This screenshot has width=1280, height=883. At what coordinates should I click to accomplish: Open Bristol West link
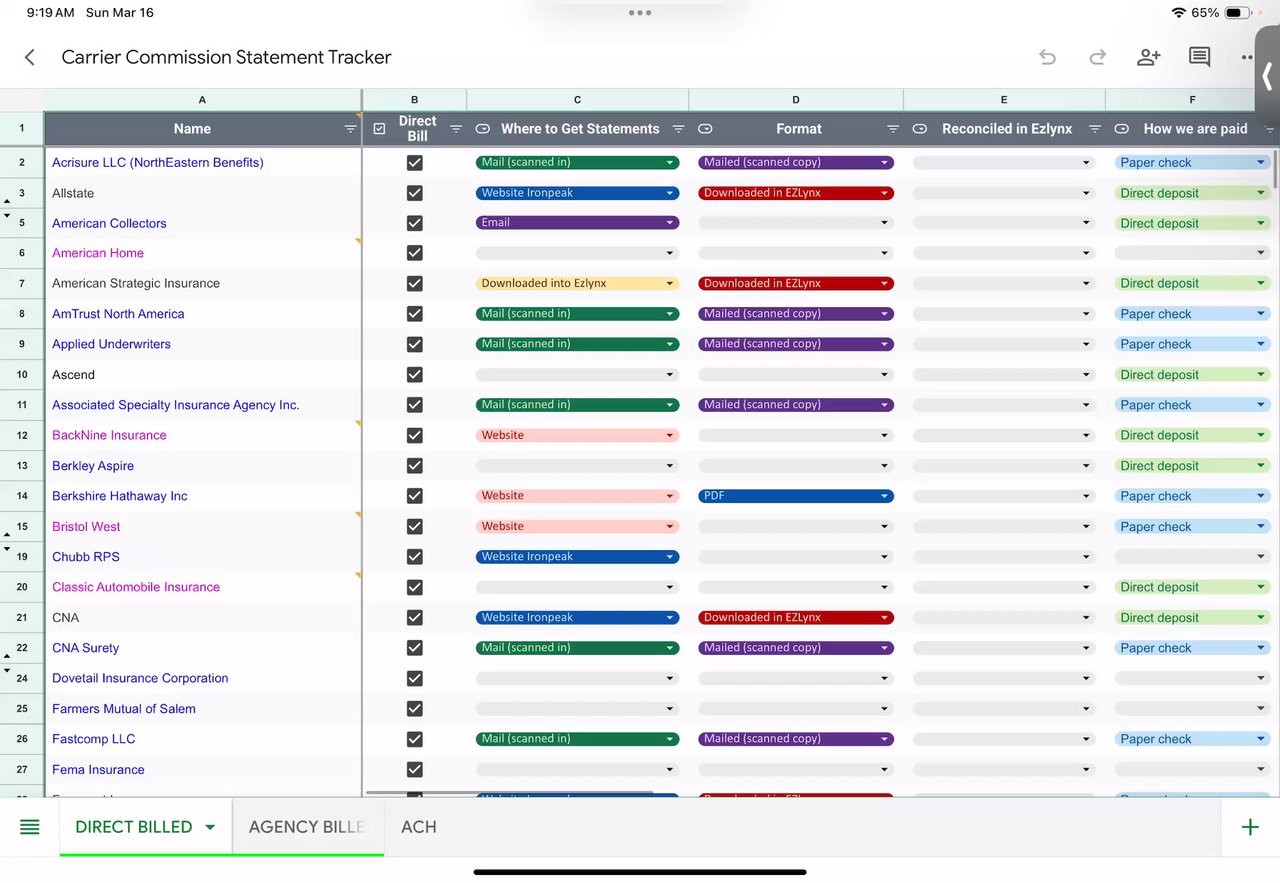[x=86, y=527]
